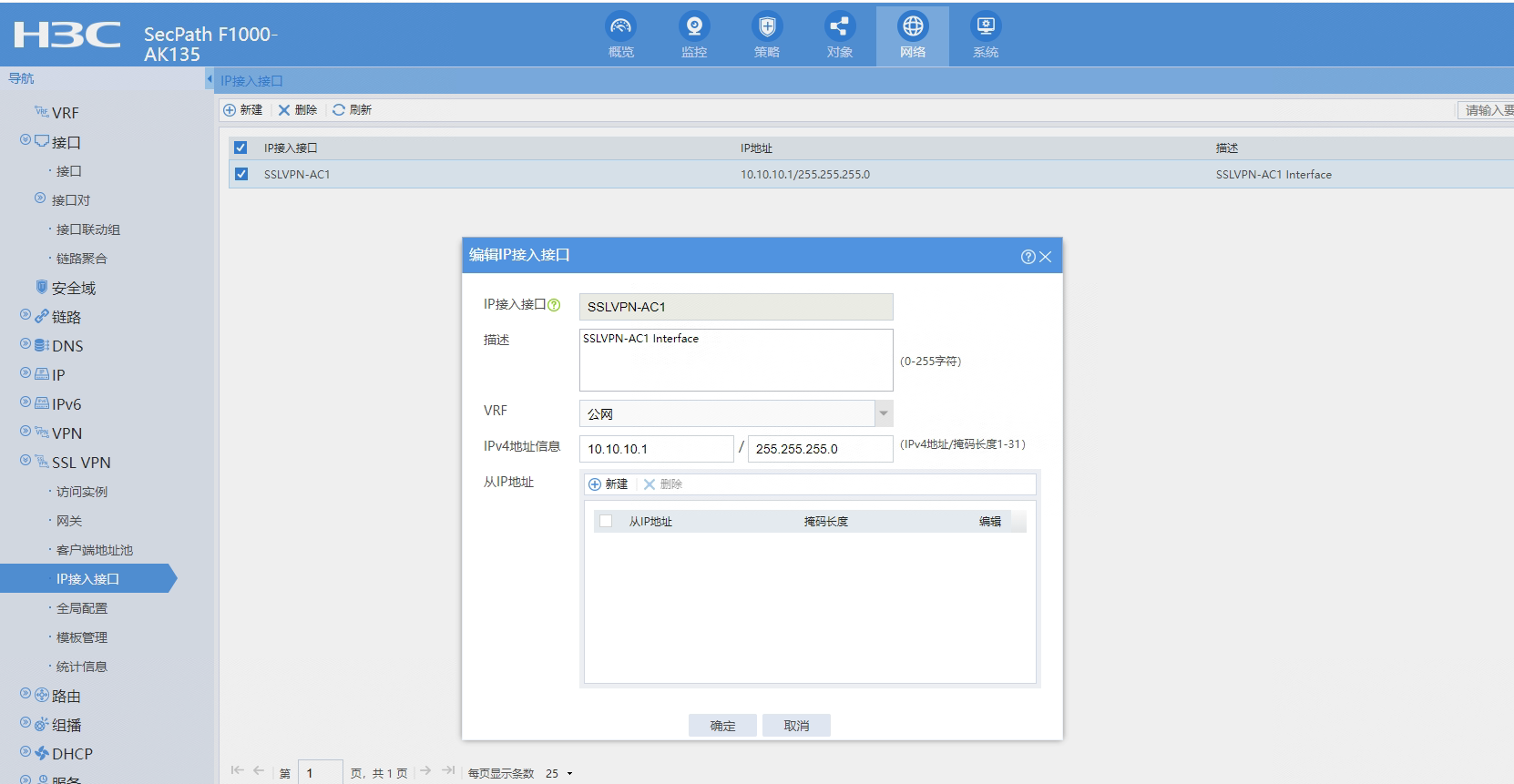Click the IPv4 address field 10.10.10.1
The image size is (1514, 784).
[x=656, y=449]
